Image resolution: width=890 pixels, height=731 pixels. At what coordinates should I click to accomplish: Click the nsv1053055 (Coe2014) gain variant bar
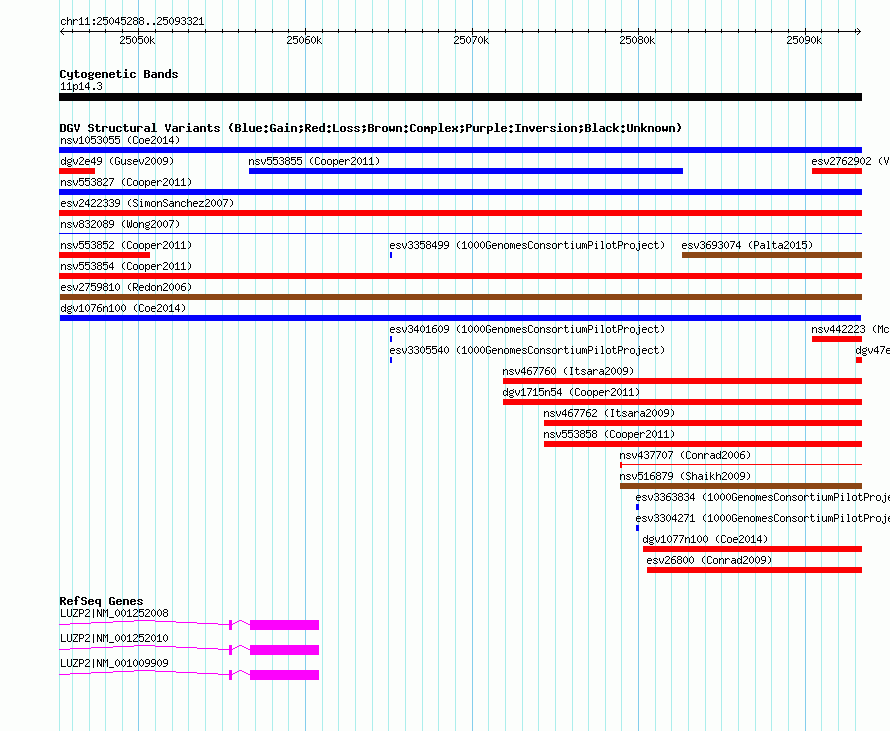[460, 150]
